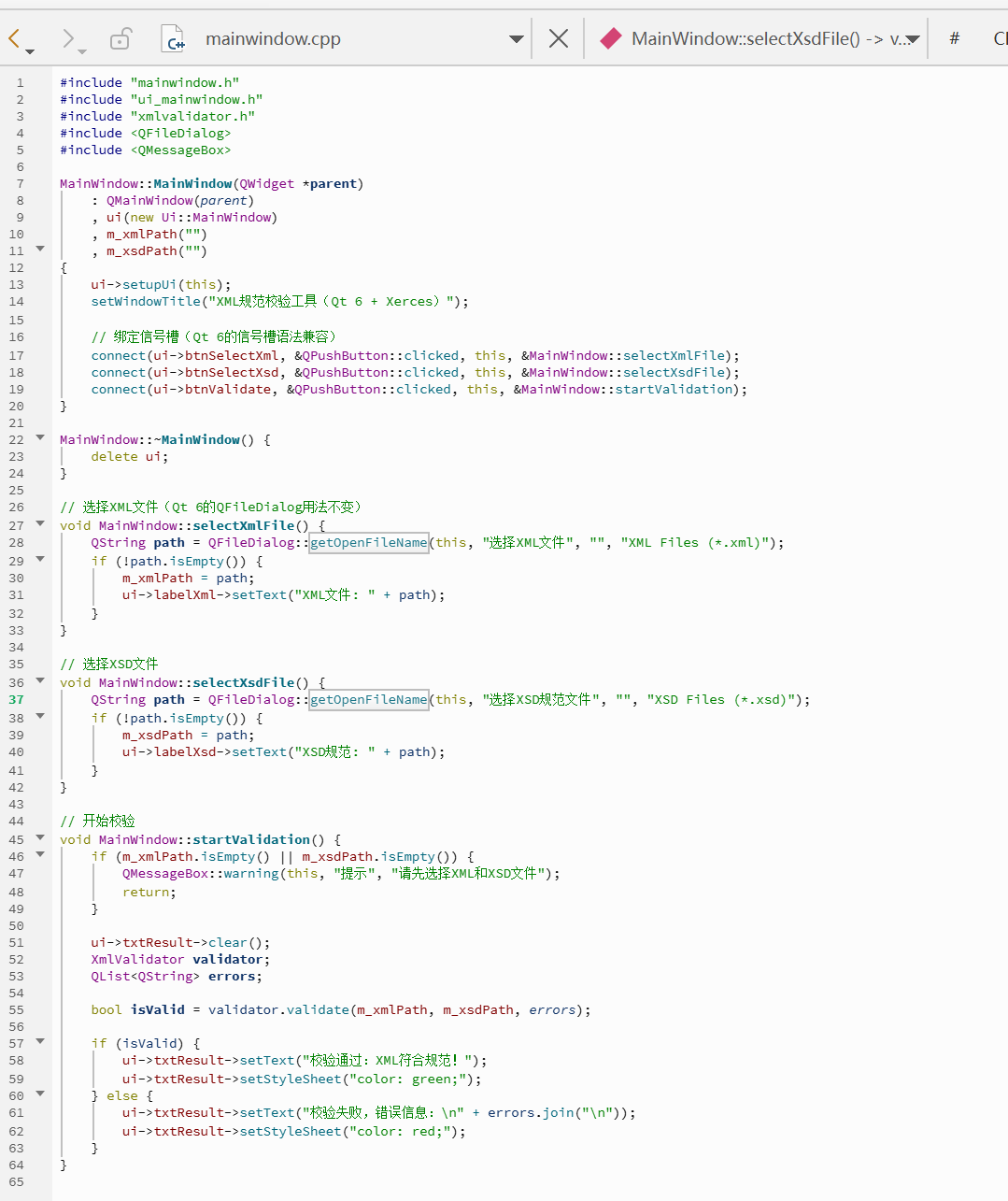Click the comment "// 选择XSD文件"
Viewport: 1008px width, 1201px height.
coord(109,664)
